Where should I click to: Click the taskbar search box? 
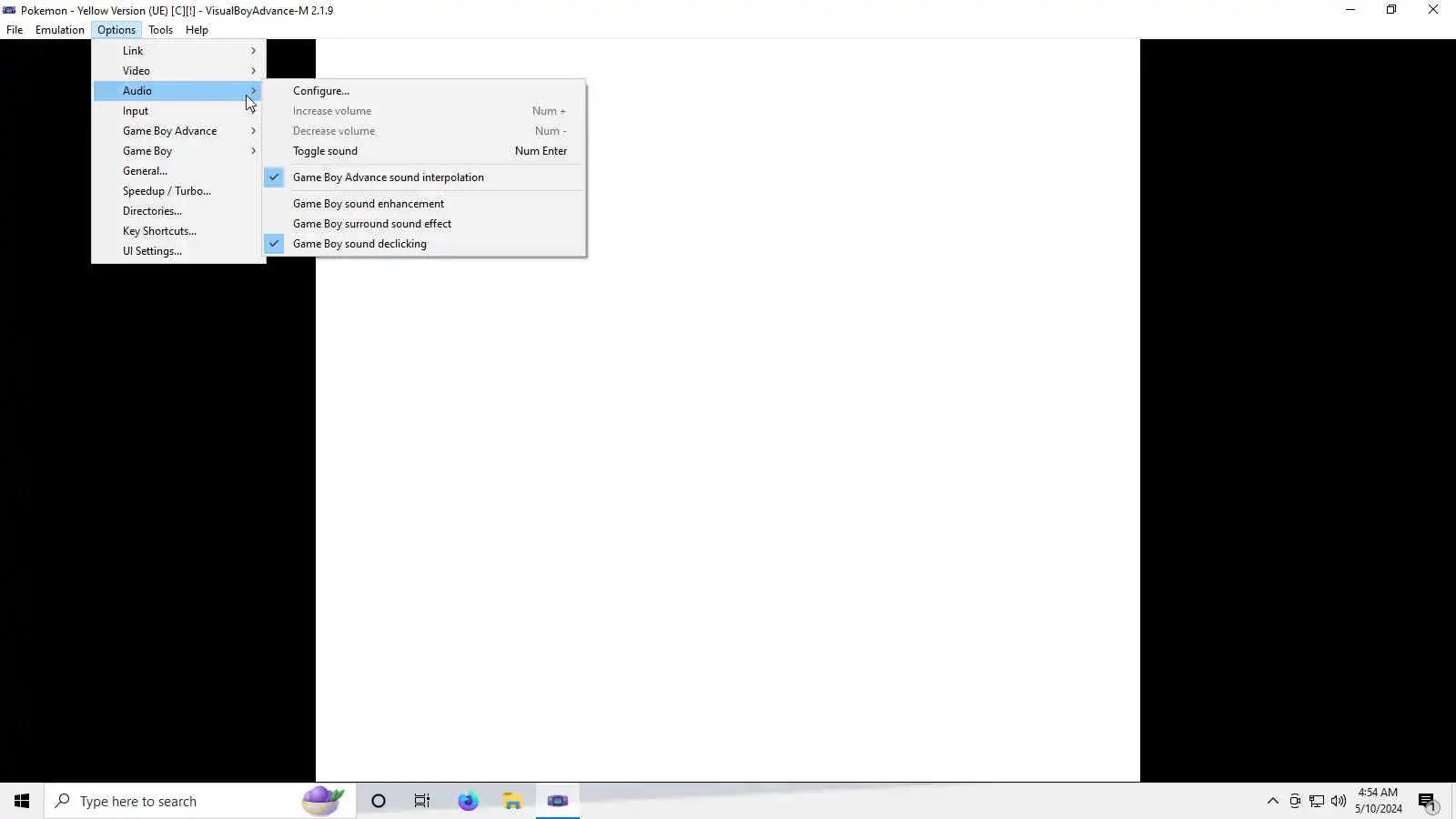pyautogui.click(x=200, y=801)
